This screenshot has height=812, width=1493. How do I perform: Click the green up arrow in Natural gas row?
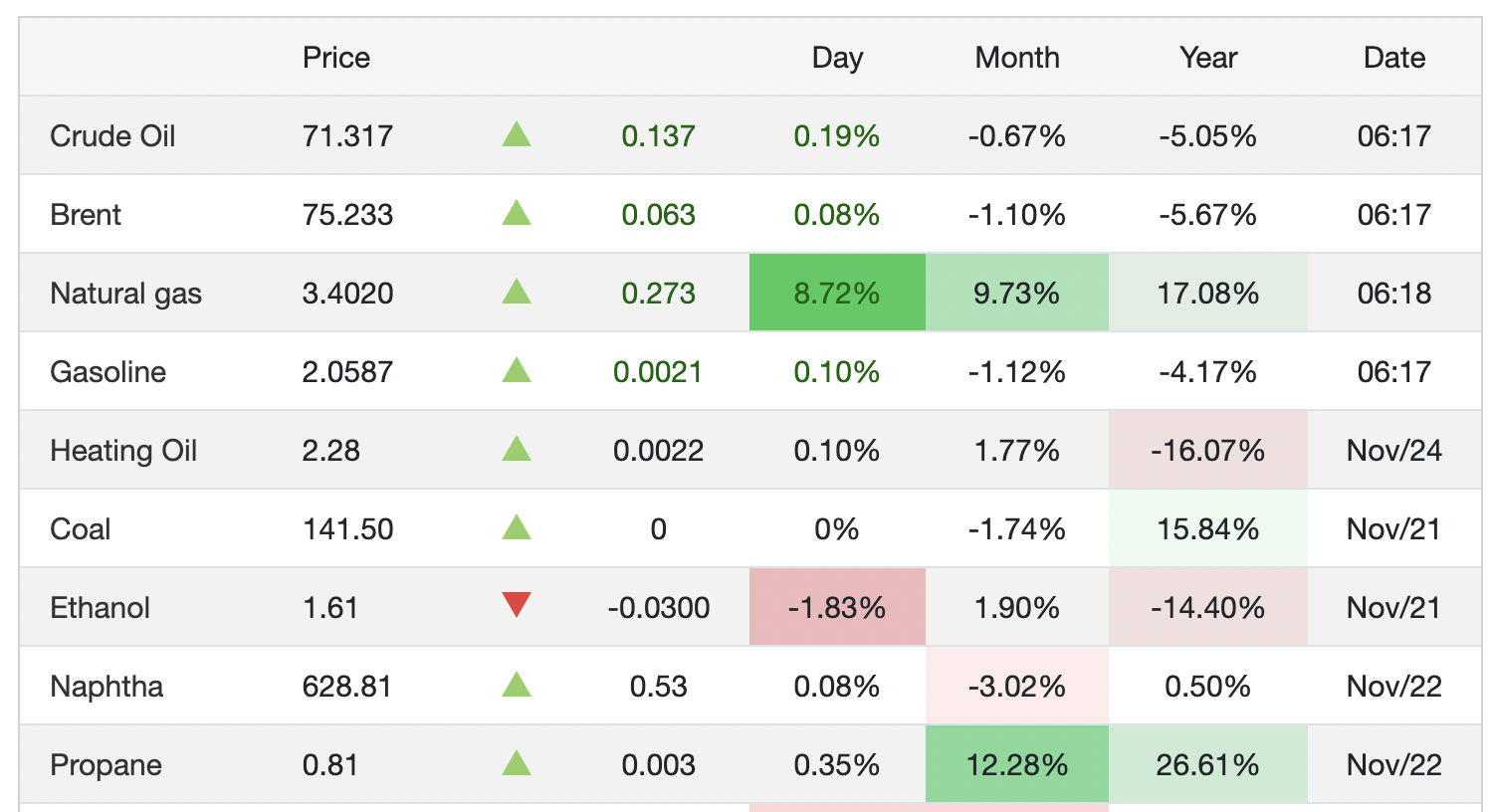click(x=517, y=292)
